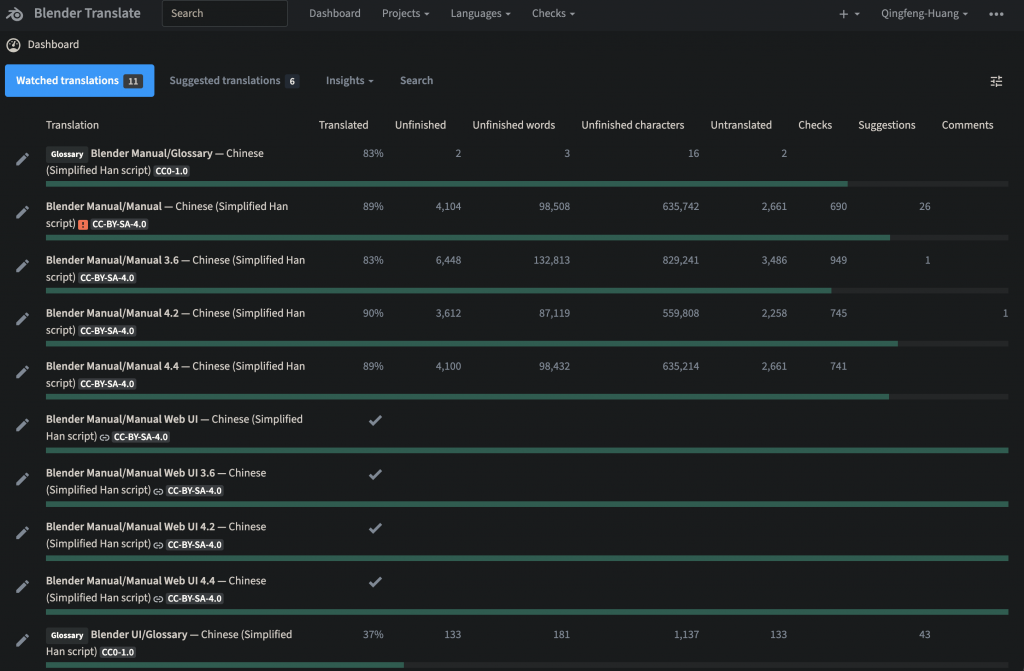
Task: Expand the Insights dropdown tab
Action: point(349,80)
